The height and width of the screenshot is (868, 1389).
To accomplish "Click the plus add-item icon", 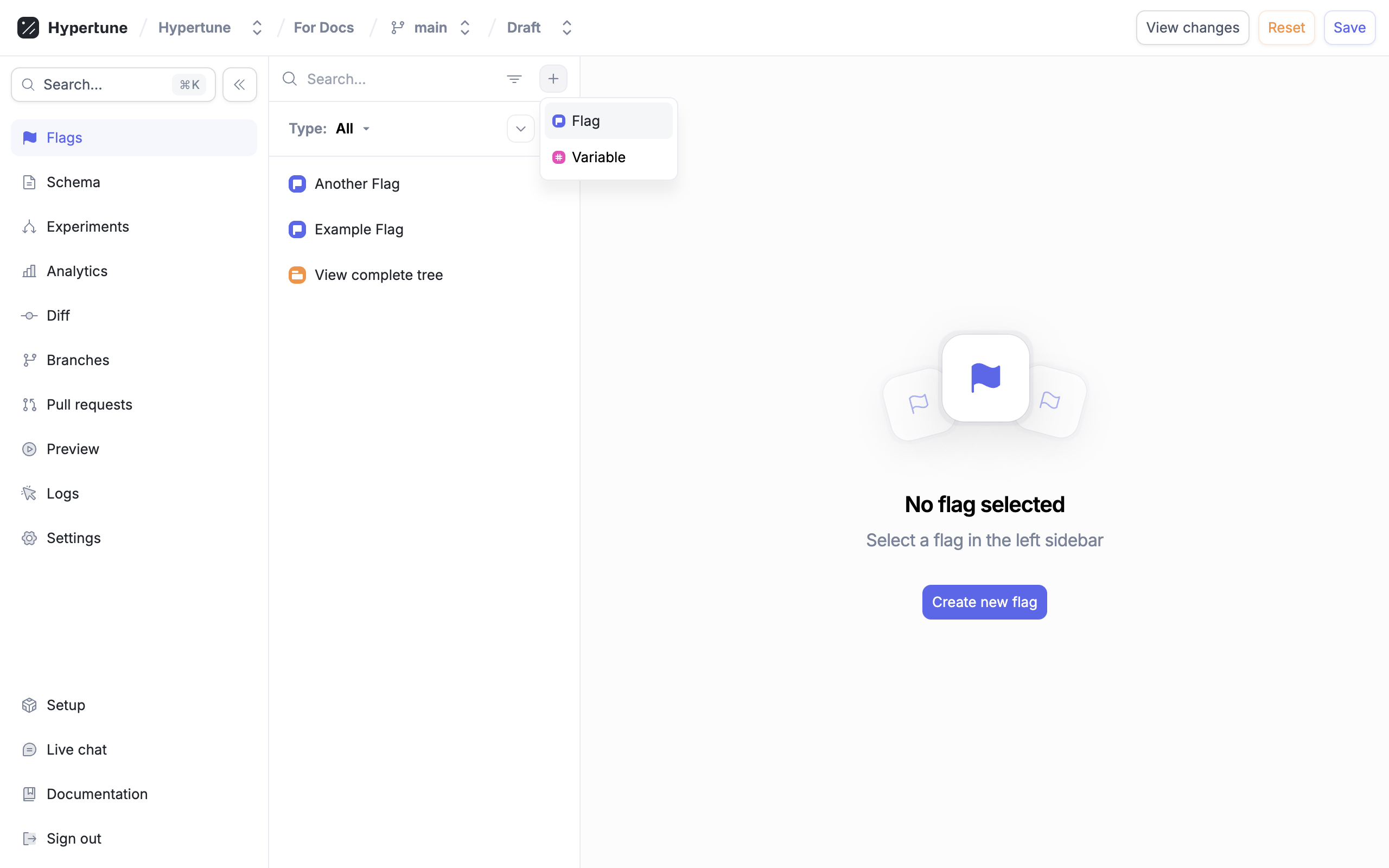I will [553, 79].
